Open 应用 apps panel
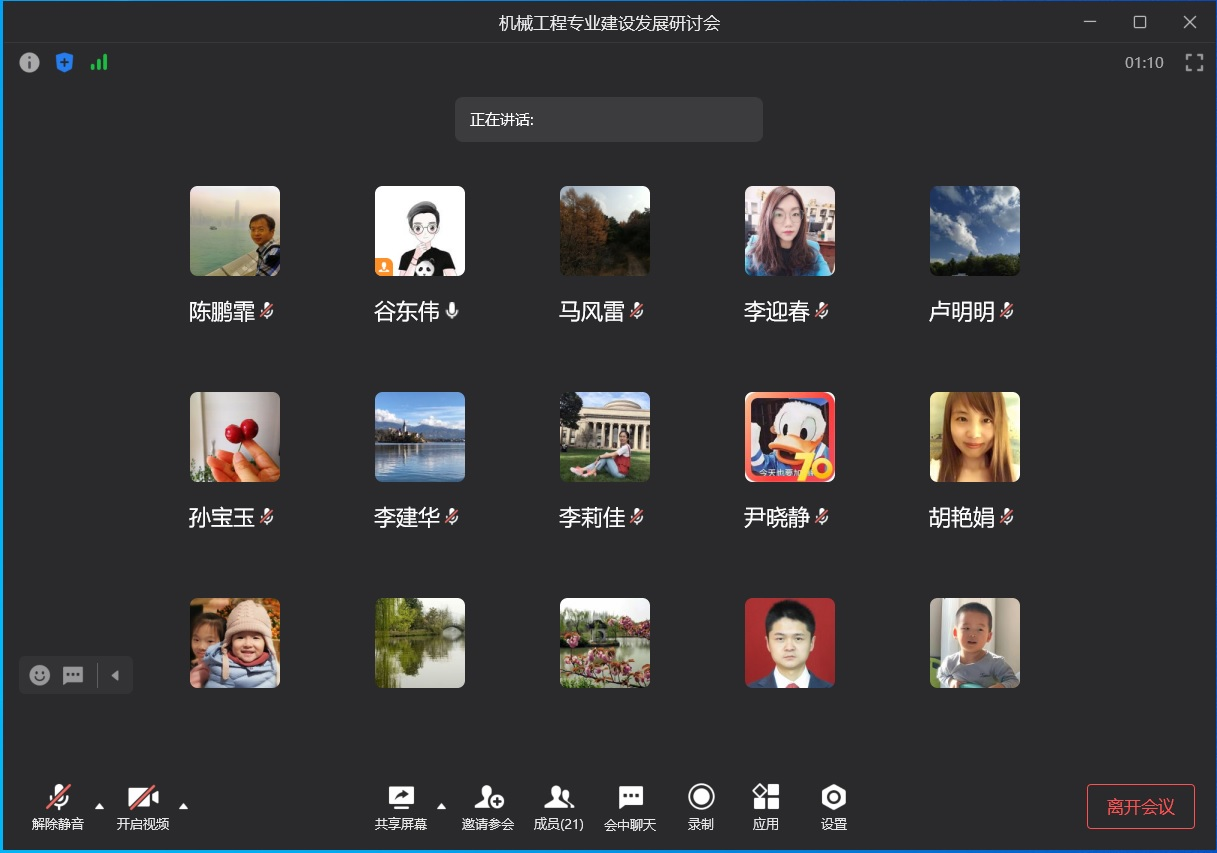 point(766,807)
